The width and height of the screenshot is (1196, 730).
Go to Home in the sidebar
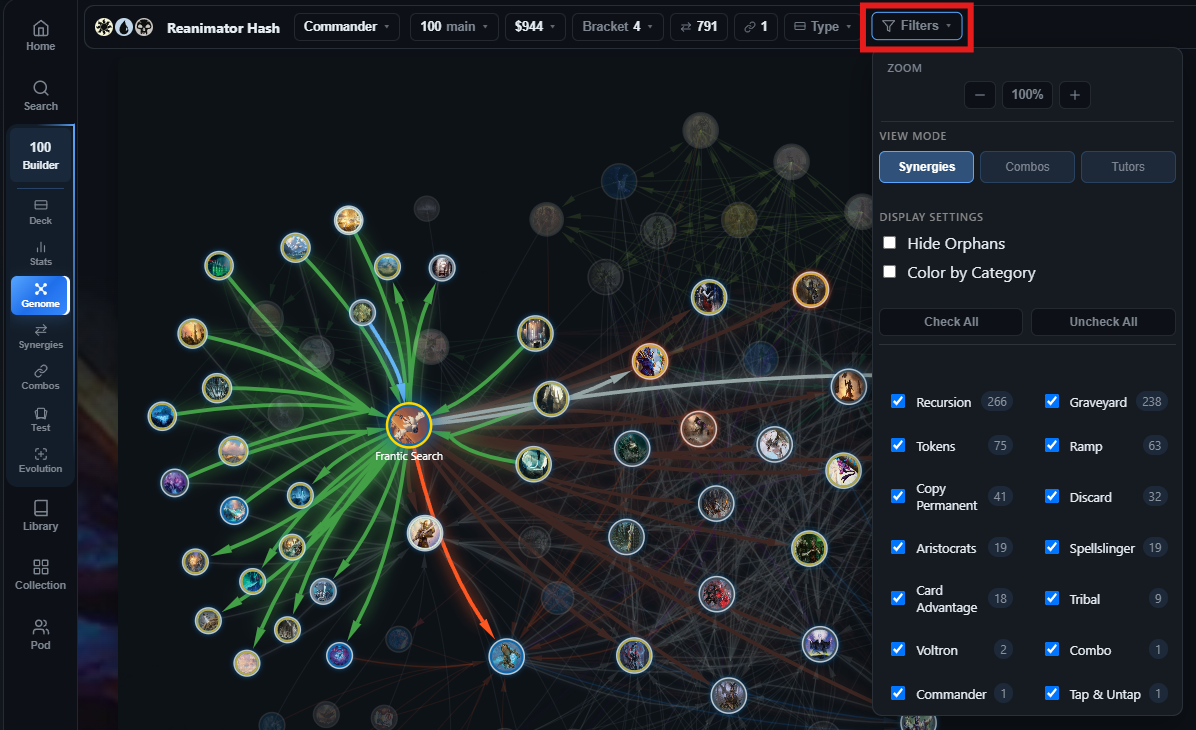click(x=40, y=36)
